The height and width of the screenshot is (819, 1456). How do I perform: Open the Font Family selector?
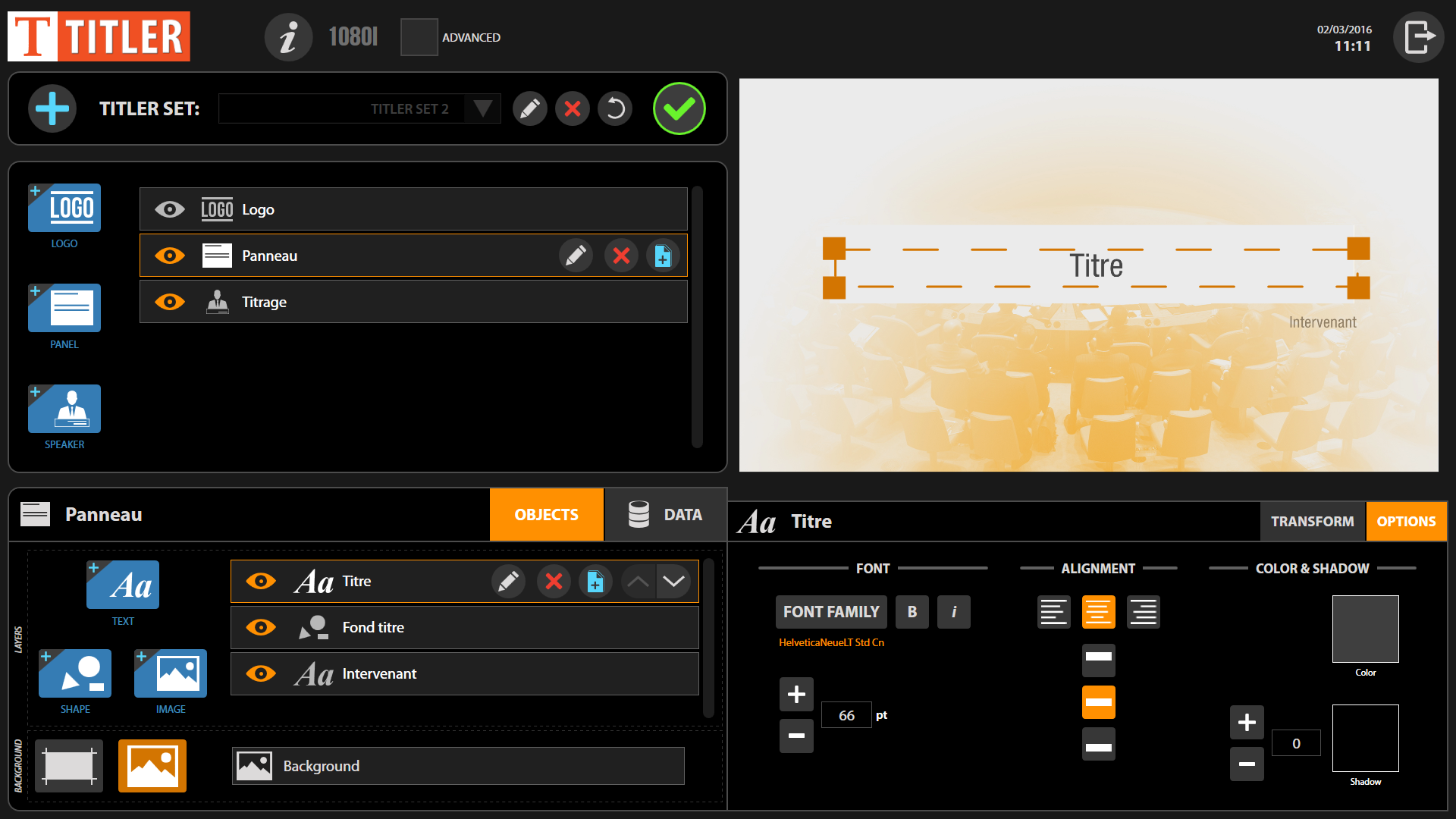831,612
